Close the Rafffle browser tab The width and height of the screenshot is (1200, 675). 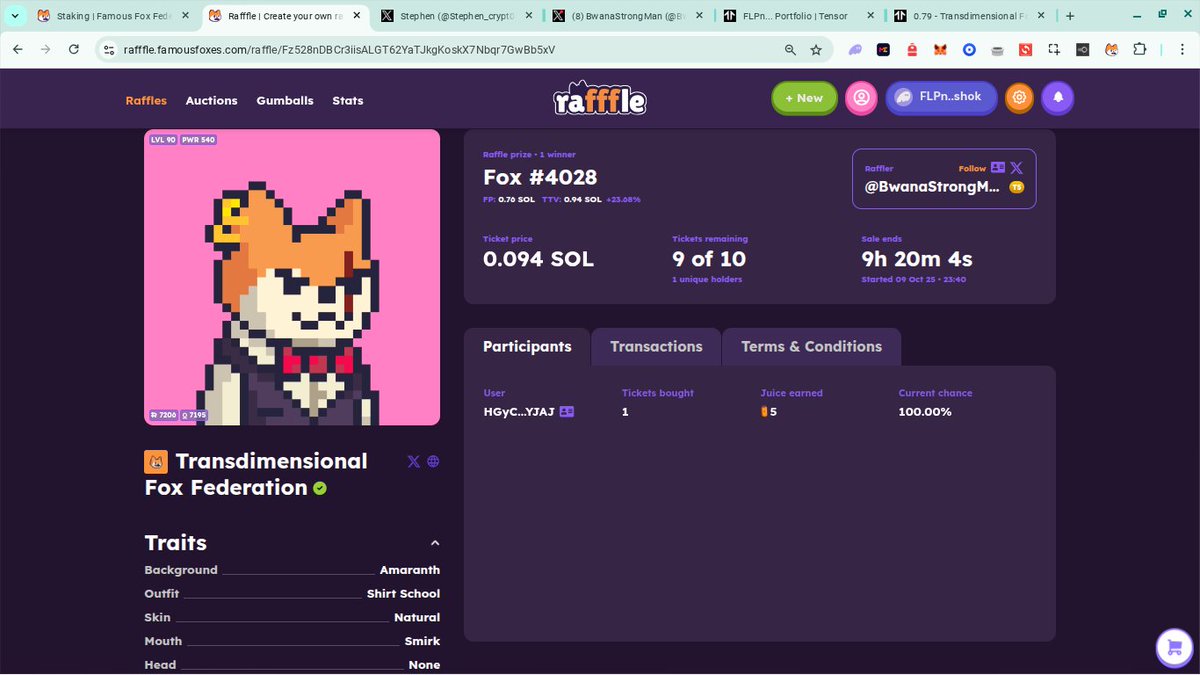[357, 16]
